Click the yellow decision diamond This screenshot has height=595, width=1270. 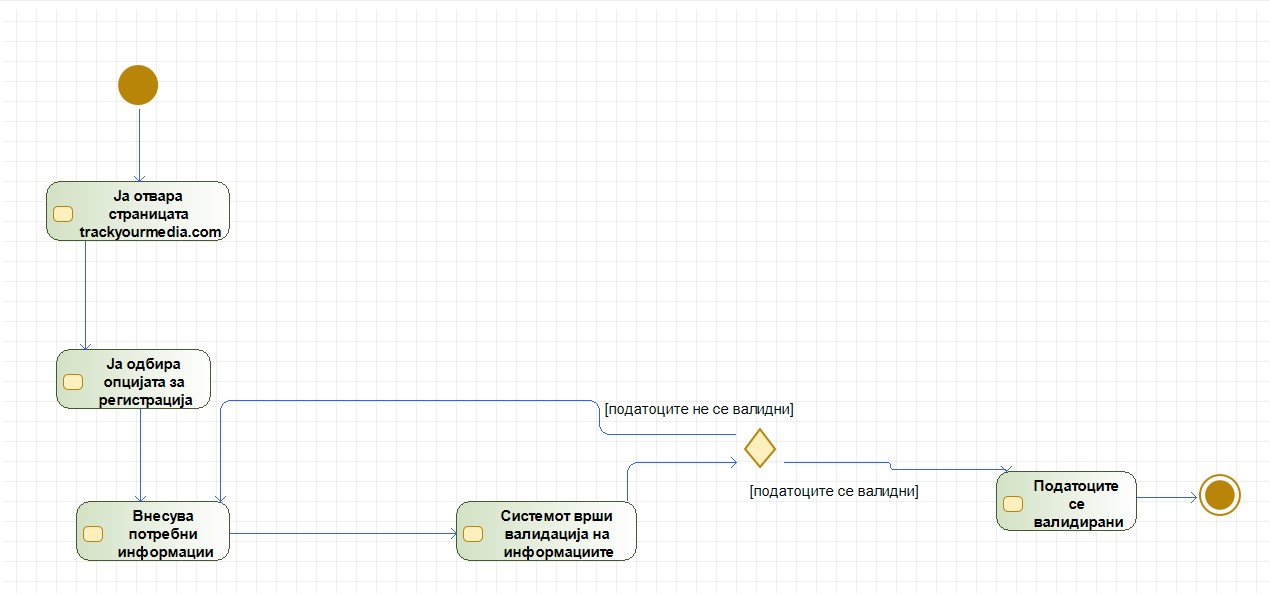[760, 447]
